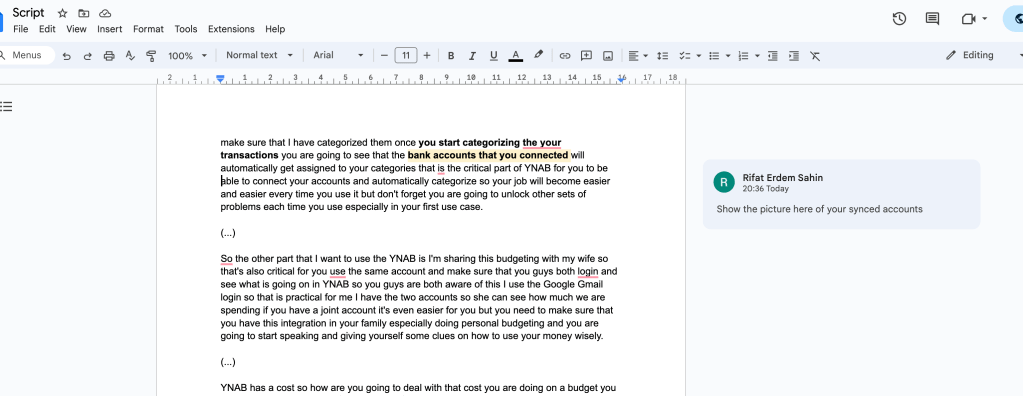Click the Script document title

click(29, 12)
